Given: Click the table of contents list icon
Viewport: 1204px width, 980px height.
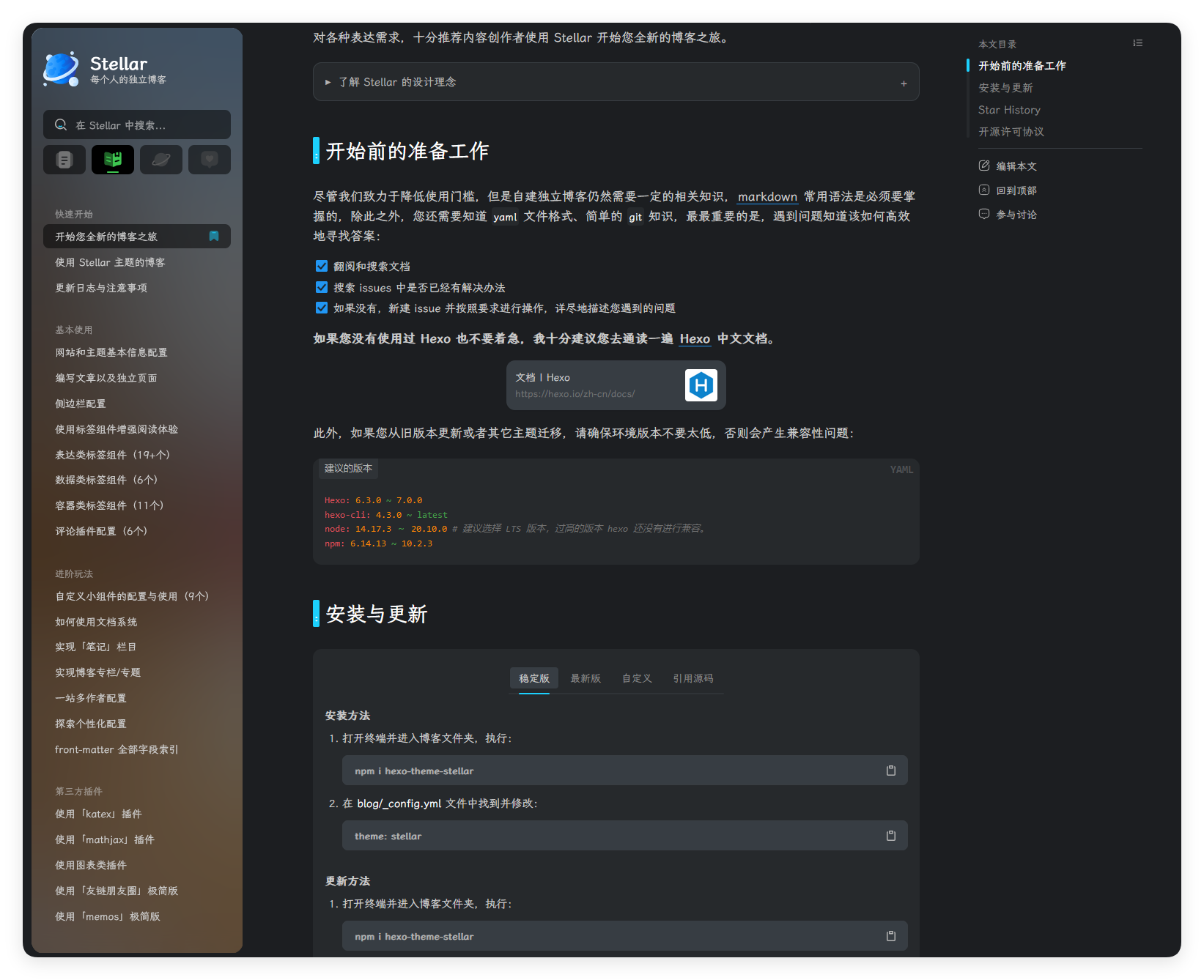Looking at the screenshot, I should (1137, 43).
